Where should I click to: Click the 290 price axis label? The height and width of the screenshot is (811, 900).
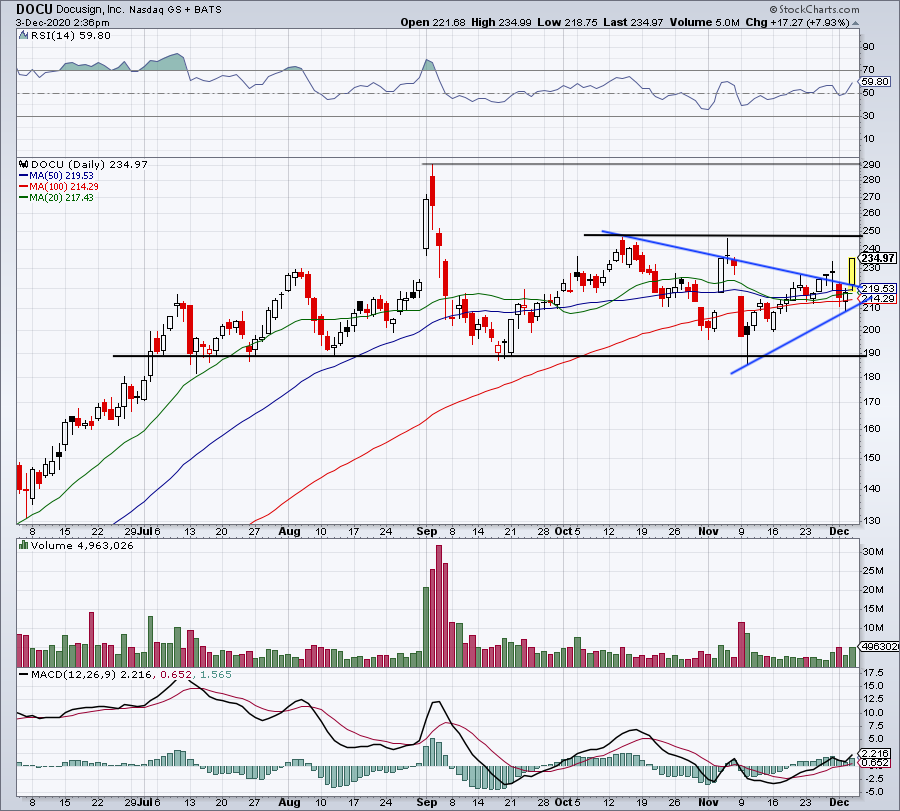coord(871,165)
